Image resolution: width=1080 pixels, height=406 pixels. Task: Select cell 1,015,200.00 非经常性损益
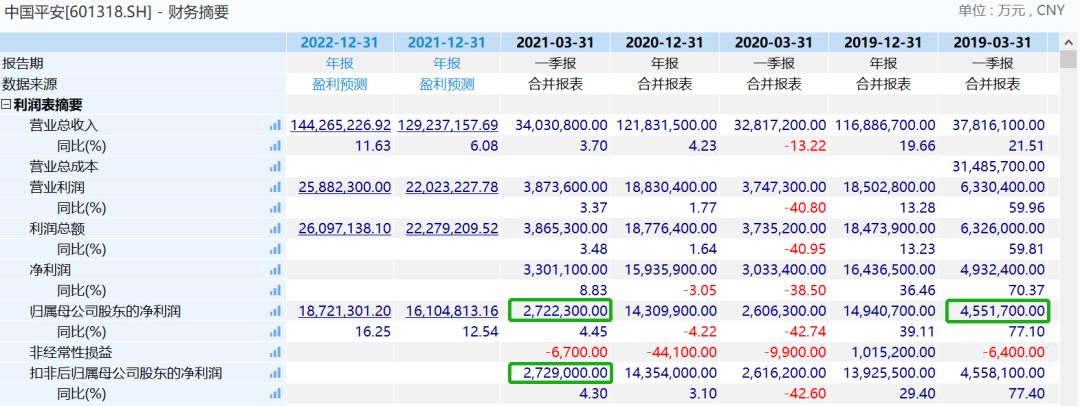pyautogui.click(x=893, y=353)
